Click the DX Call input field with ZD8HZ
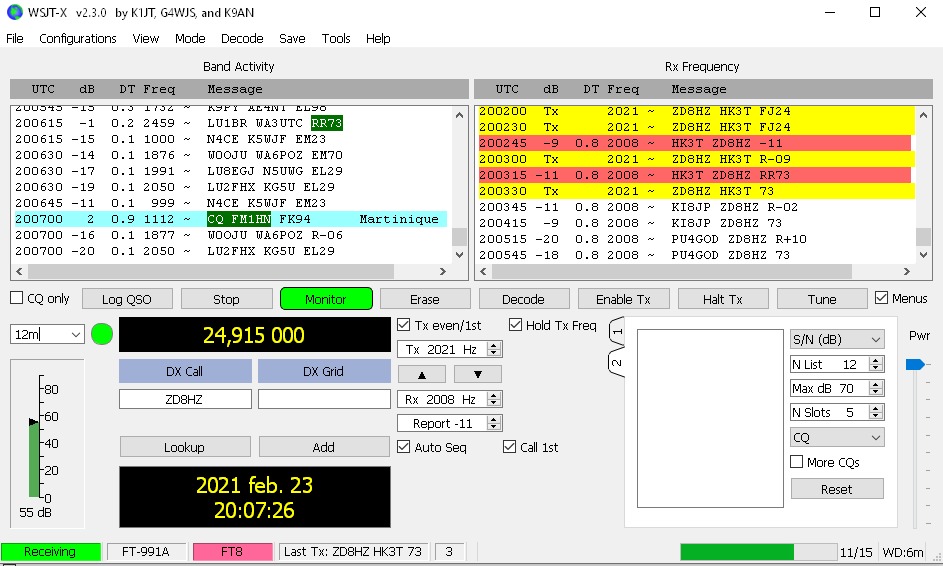 point(185,399)
